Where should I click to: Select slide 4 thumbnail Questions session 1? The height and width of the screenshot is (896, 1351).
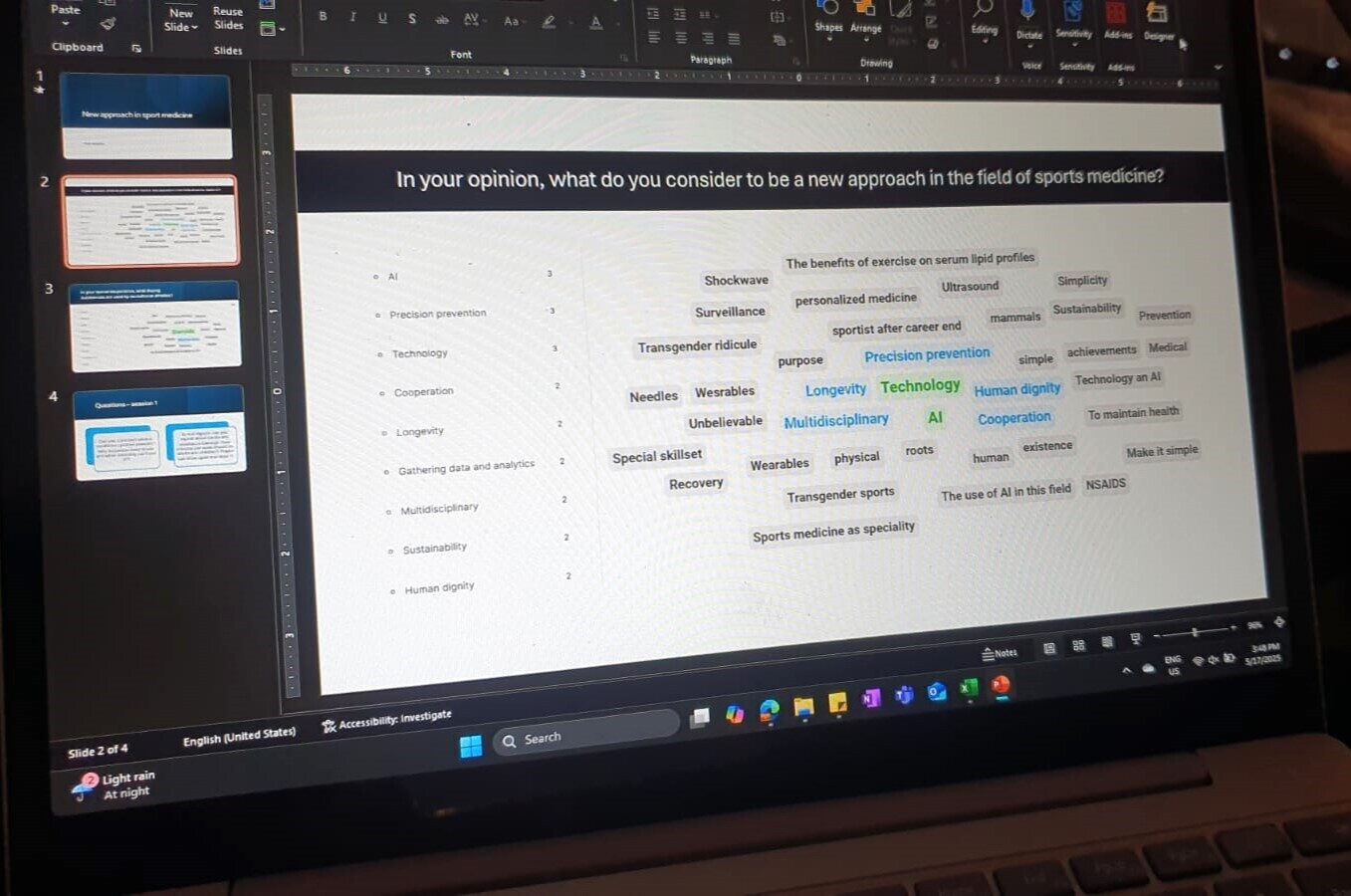pyautogui.click(x=159, y=432)
